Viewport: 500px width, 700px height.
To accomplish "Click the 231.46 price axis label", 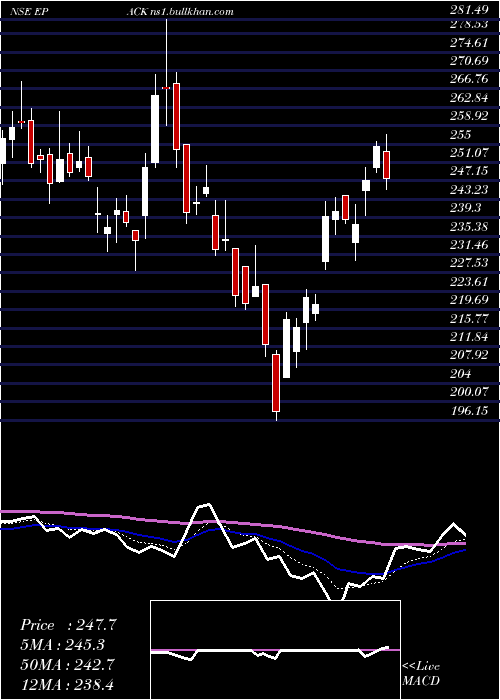I will point(469,245).
